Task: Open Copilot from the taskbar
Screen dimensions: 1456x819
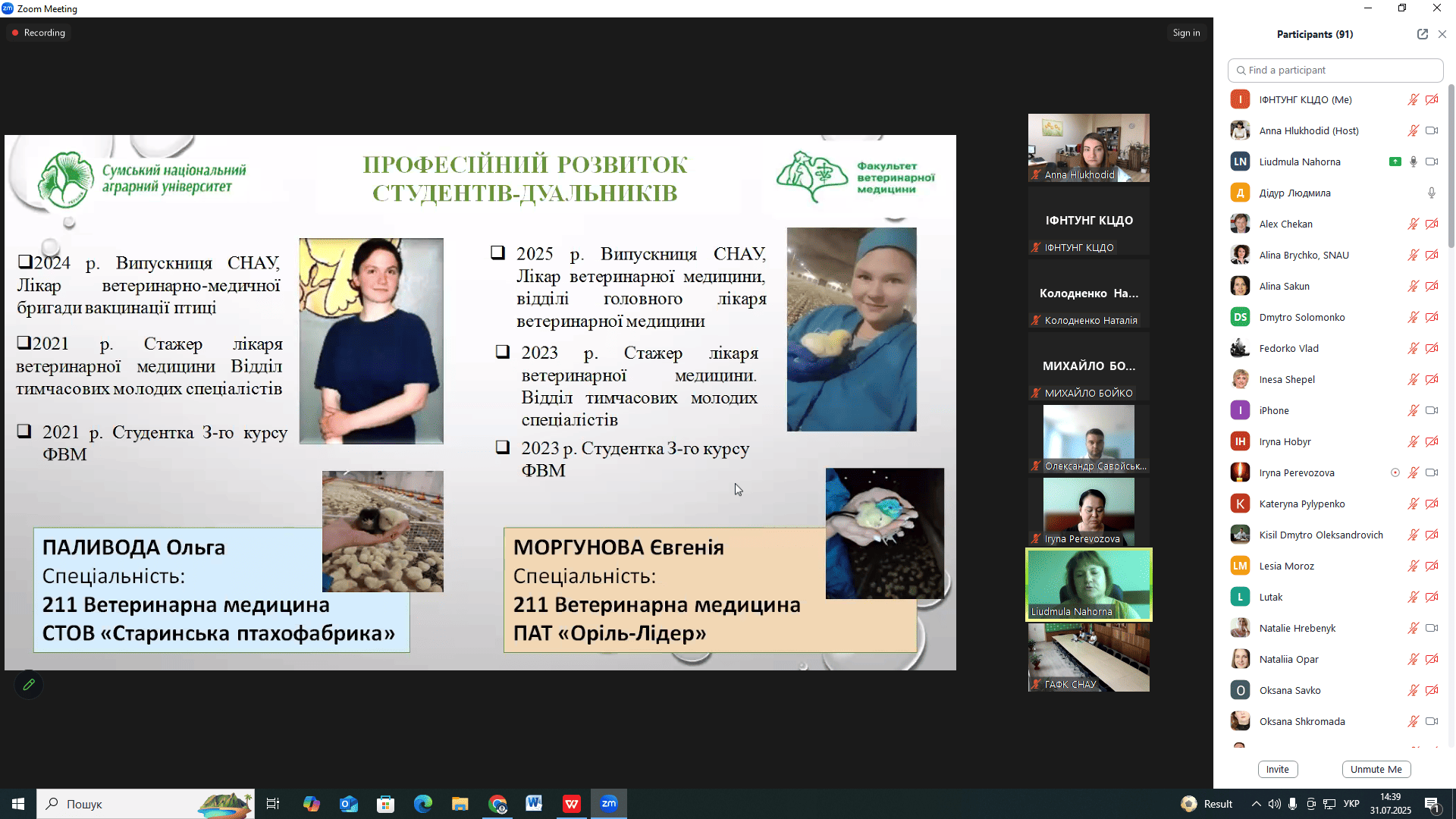Action: pos(311,804)
